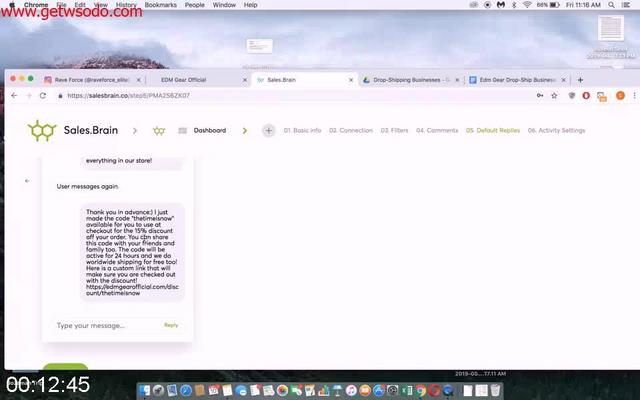This screenshot has width=640, height=400.
Task: Click the Bluetooth menu bar icon
Action: (x=514, y=5)
